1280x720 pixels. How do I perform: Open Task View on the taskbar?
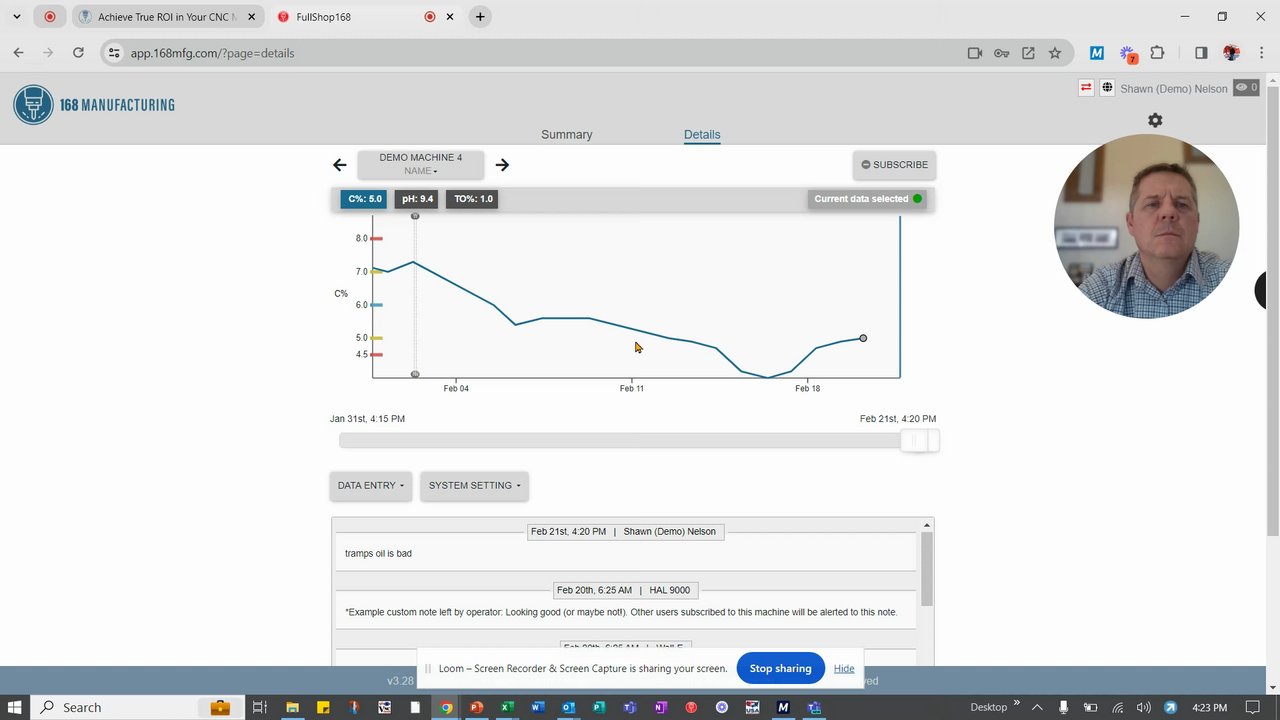(259, 707)
